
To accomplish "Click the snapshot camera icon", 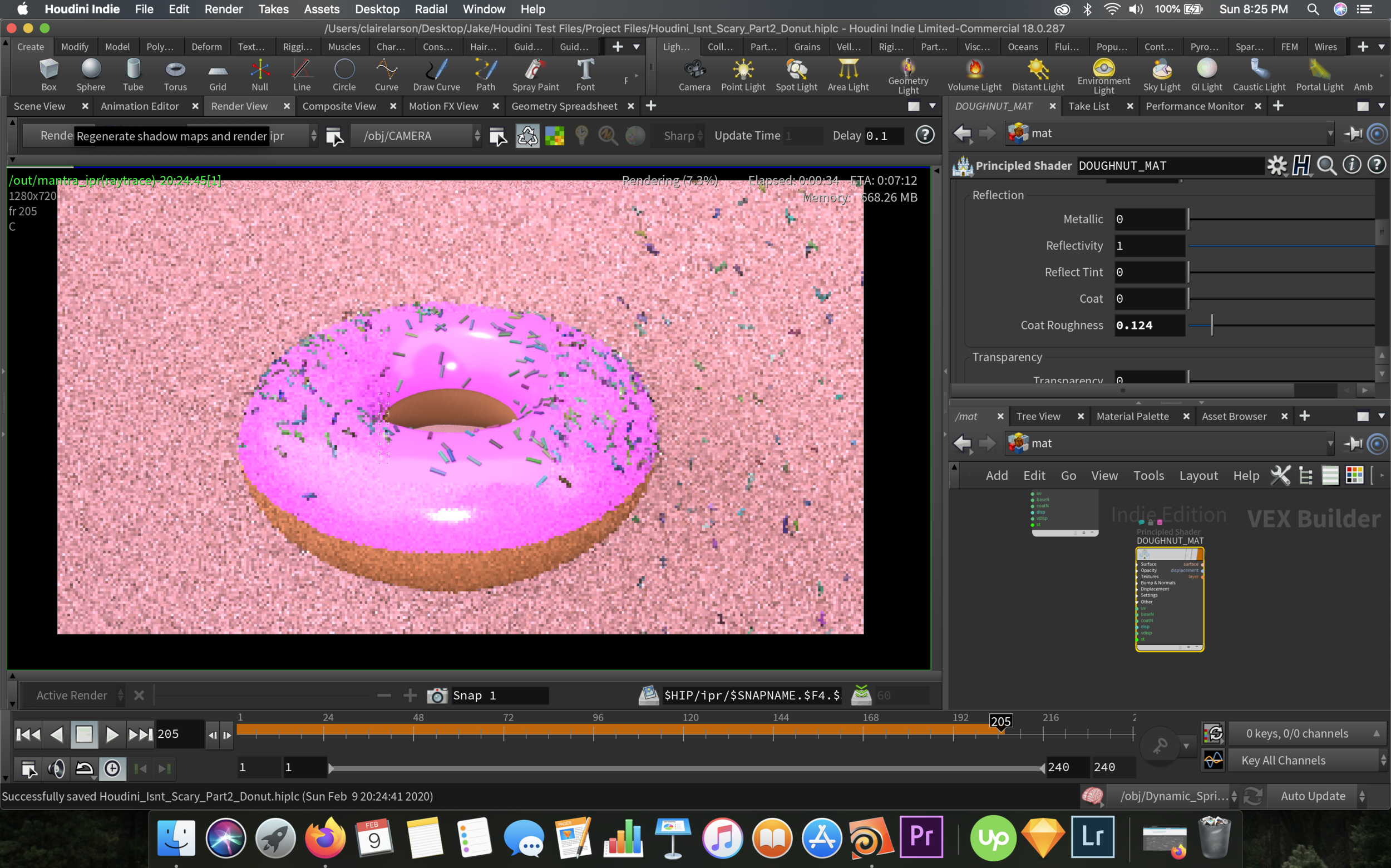I will pos(437,695).
